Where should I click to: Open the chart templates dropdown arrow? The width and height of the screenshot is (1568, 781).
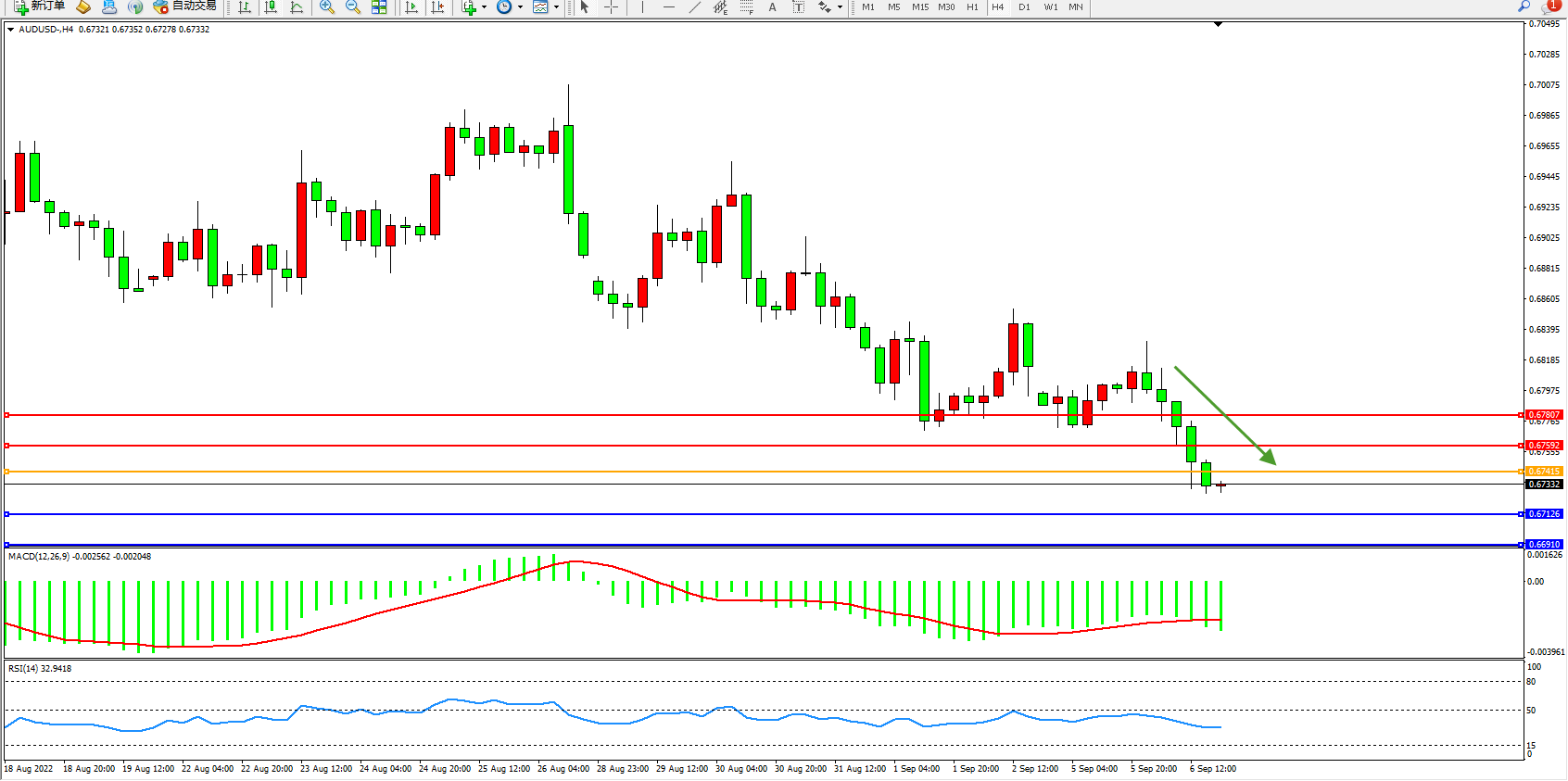pos(556,7)
